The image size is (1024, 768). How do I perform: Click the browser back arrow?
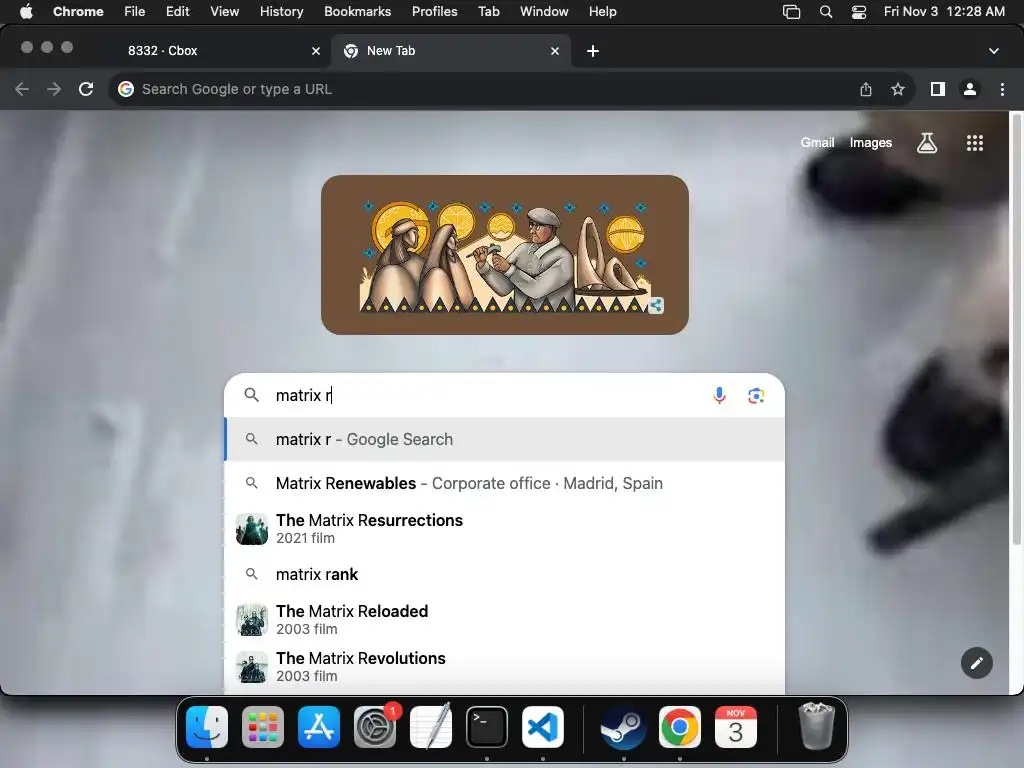(22, 89)
